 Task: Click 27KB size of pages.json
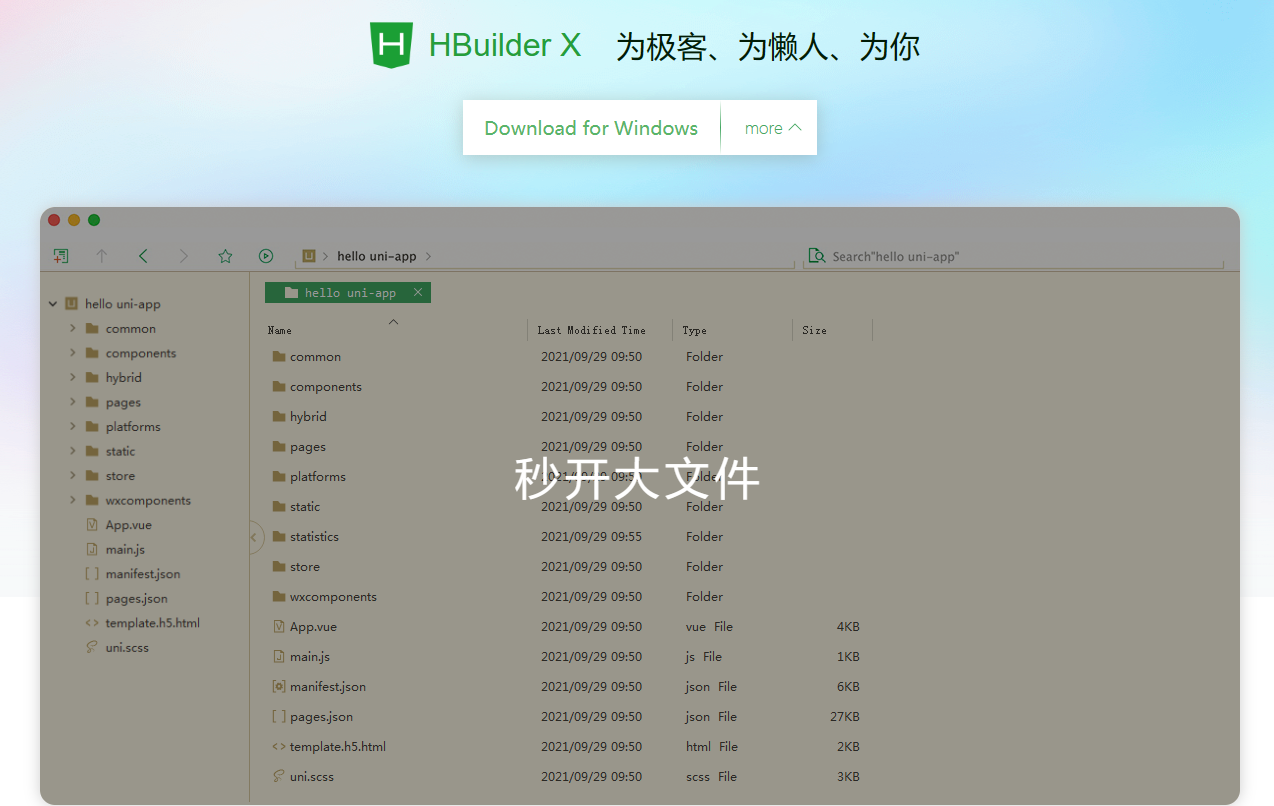click(845, 717)
